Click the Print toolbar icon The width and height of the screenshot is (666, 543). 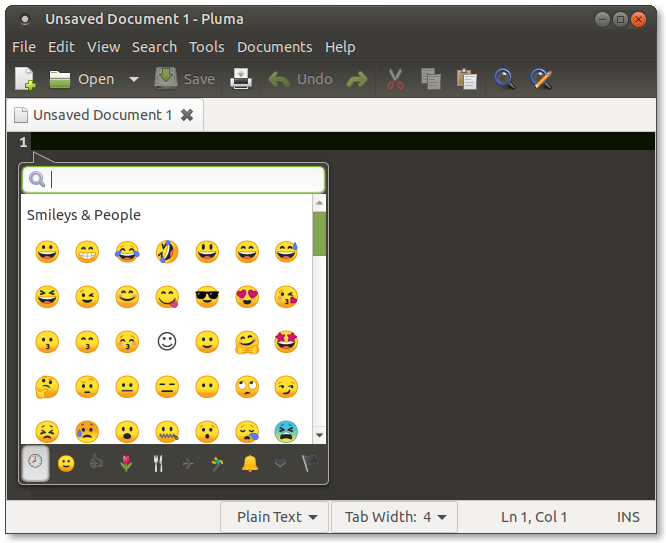(x=241, y=79)
